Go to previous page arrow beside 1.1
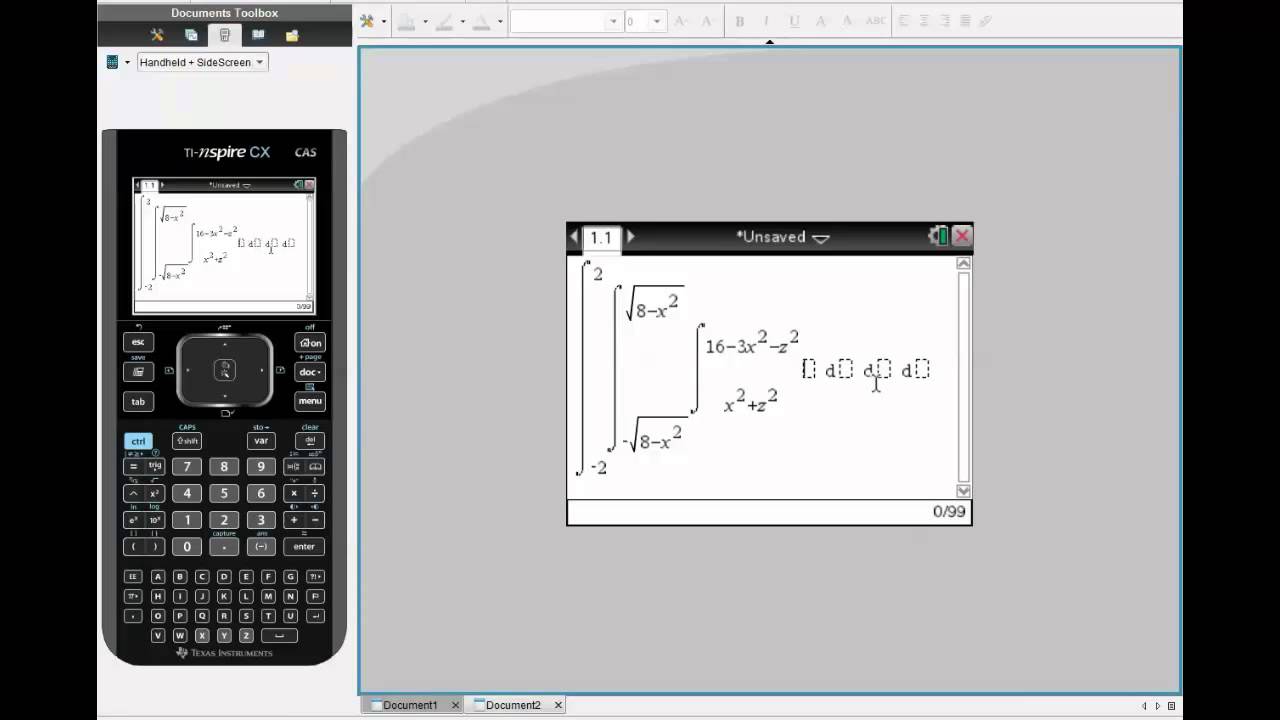 tap(574, 237)
